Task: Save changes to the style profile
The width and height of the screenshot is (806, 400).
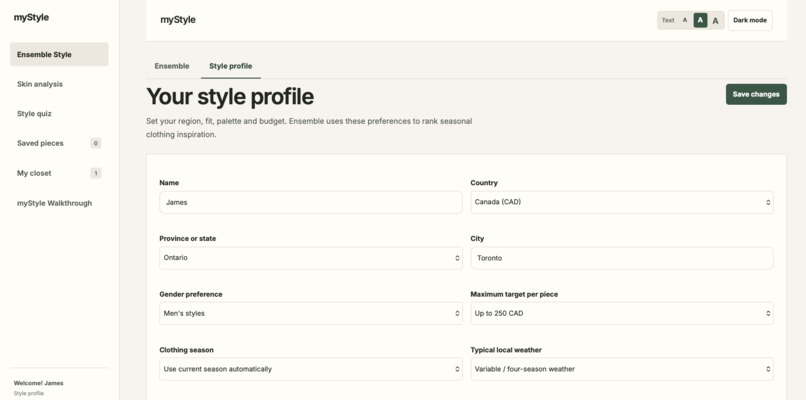Action: (x=756, y=94)
